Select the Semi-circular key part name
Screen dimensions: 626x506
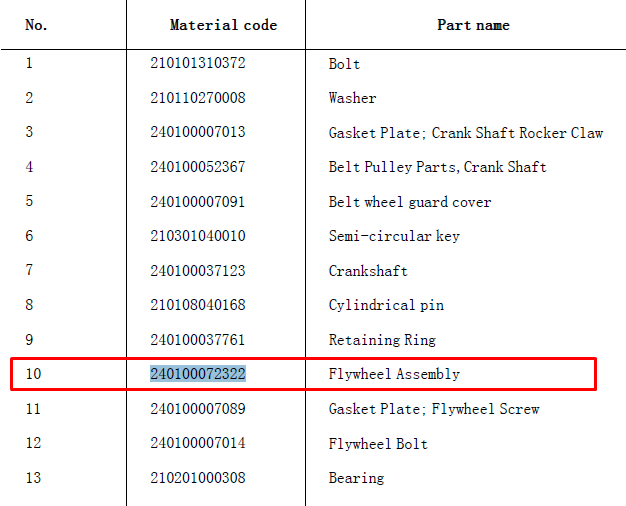[x=394, y=236]
